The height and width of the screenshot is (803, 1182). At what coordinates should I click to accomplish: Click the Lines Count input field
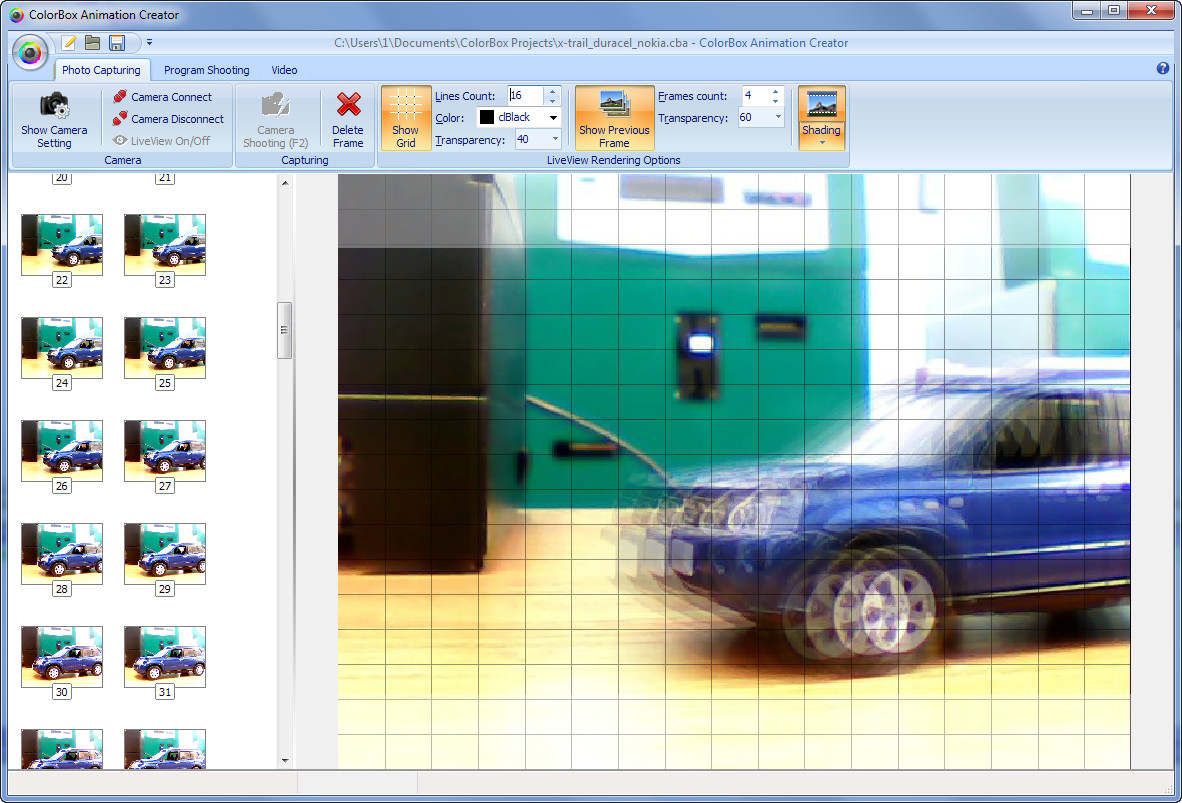tap(526, 96)
